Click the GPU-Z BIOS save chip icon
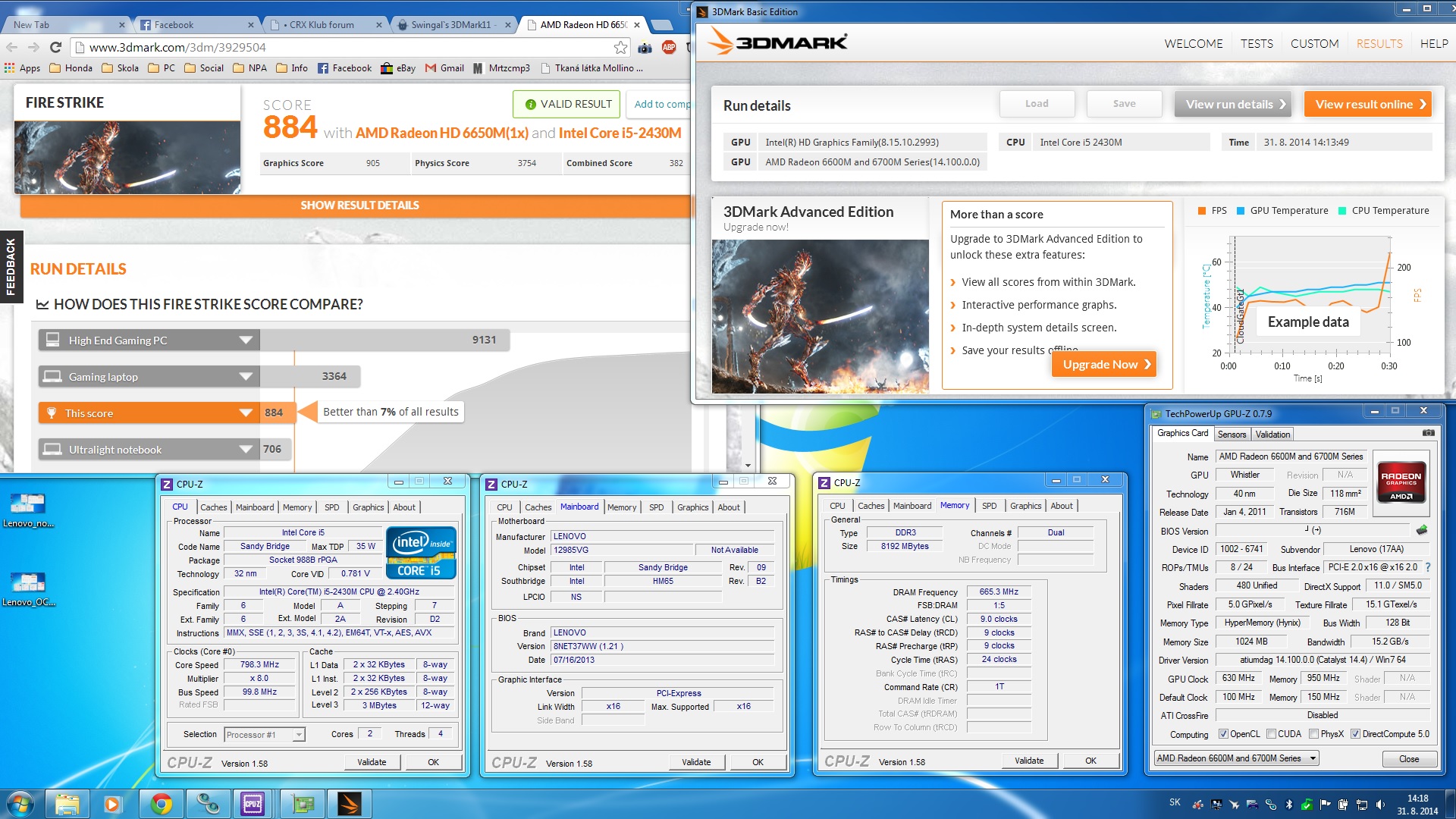The width and height of the screenshot is (1456, 819). (x=1422, y=530)
